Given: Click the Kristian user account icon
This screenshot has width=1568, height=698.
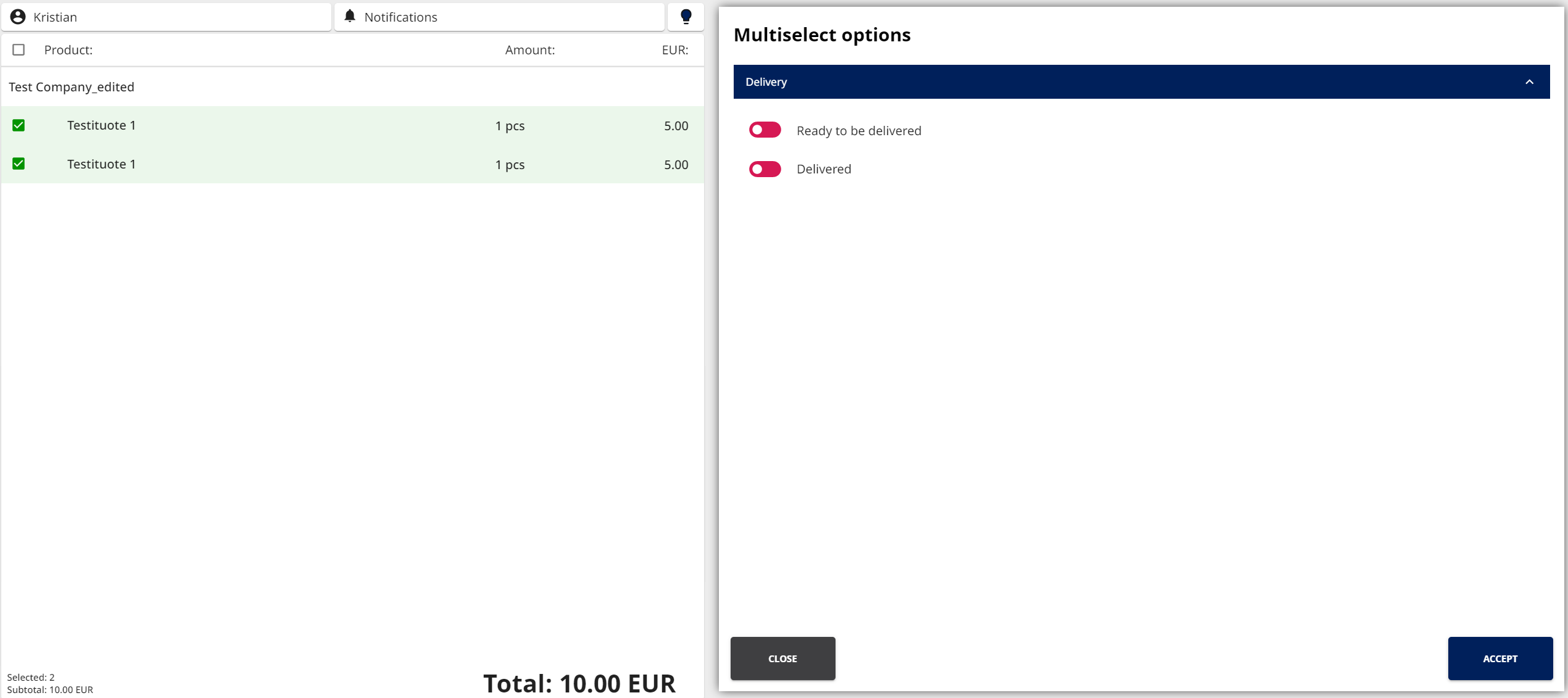Looking at the screenshot, I should [x=18, y=17].
